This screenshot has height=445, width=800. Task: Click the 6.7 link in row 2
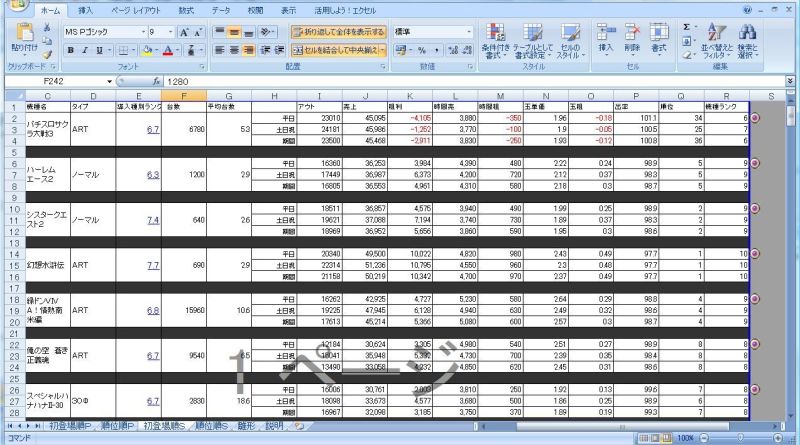[x=153, y=129]
